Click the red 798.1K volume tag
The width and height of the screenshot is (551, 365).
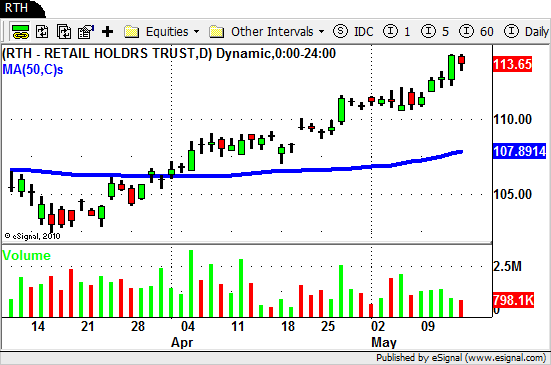(513, 300)
